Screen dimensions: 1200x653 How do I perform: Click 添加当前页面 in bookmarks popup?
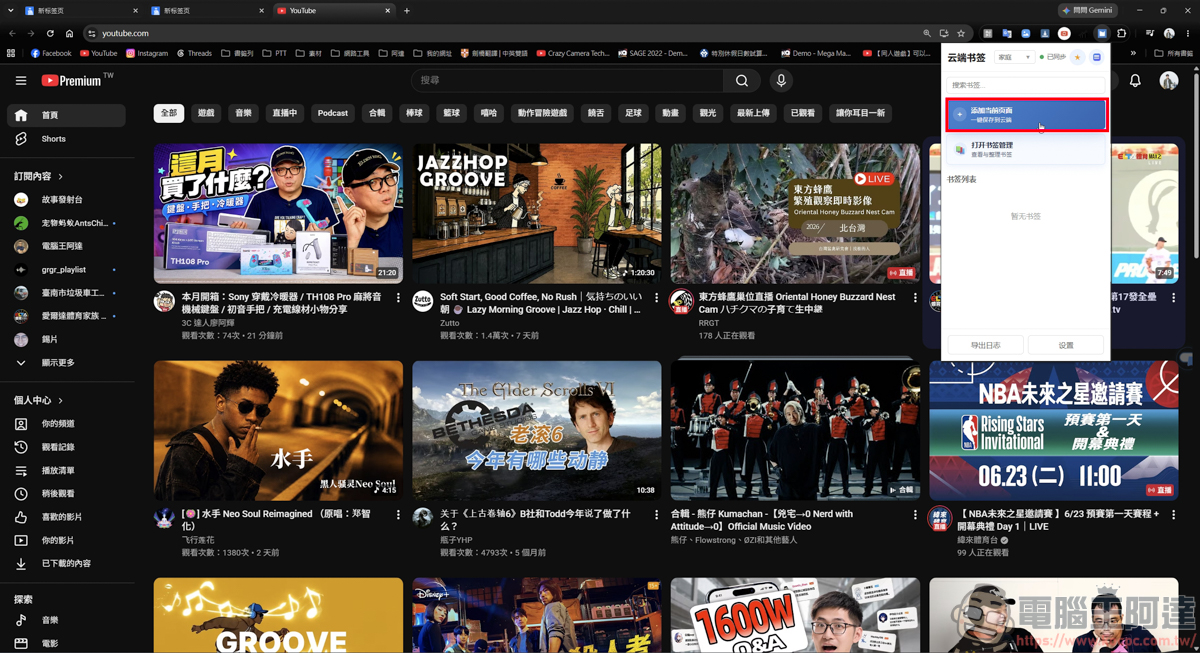[x=1027, y=115]
